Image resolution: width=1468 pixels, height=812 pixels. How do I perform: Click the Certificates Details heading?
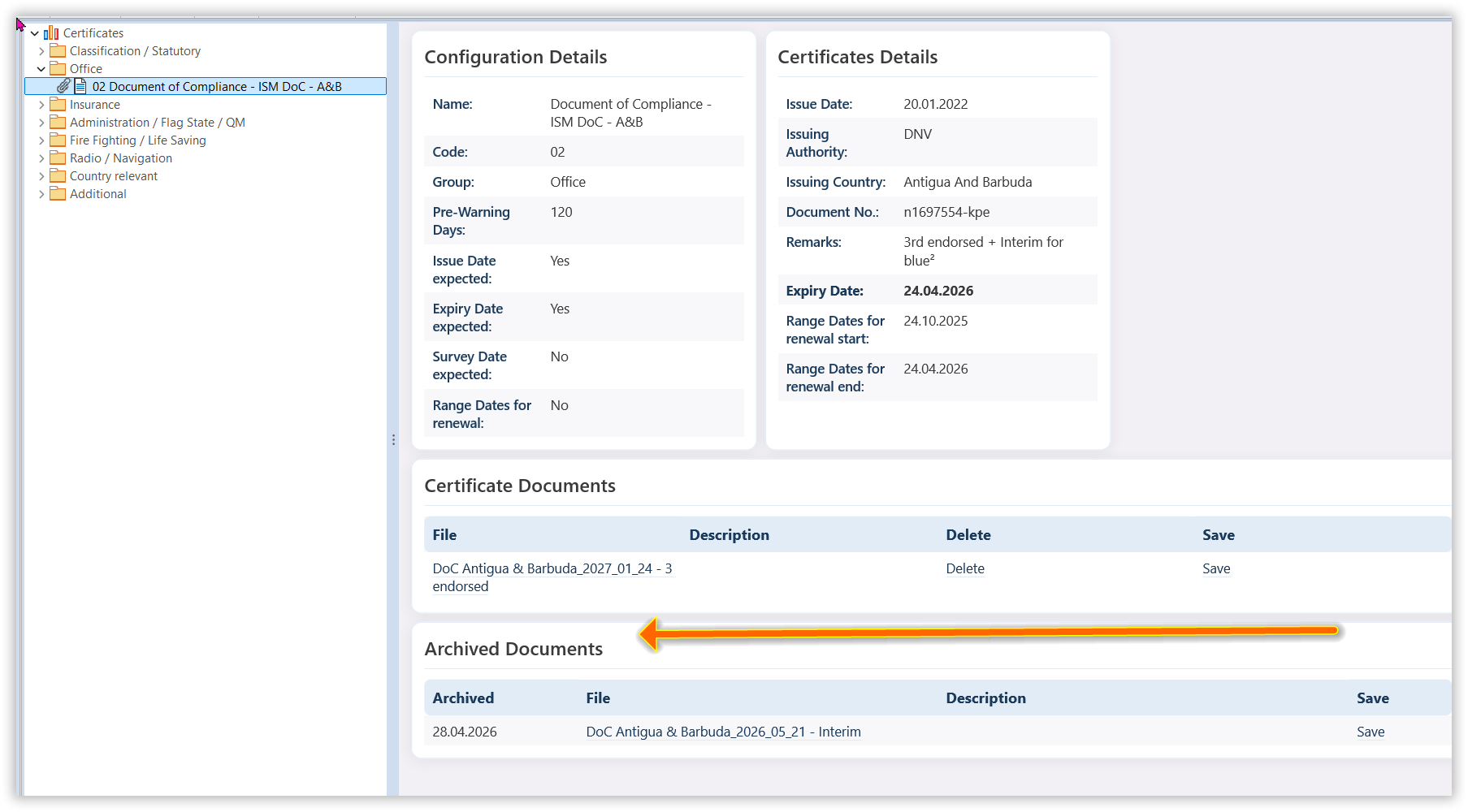point(858,57)
